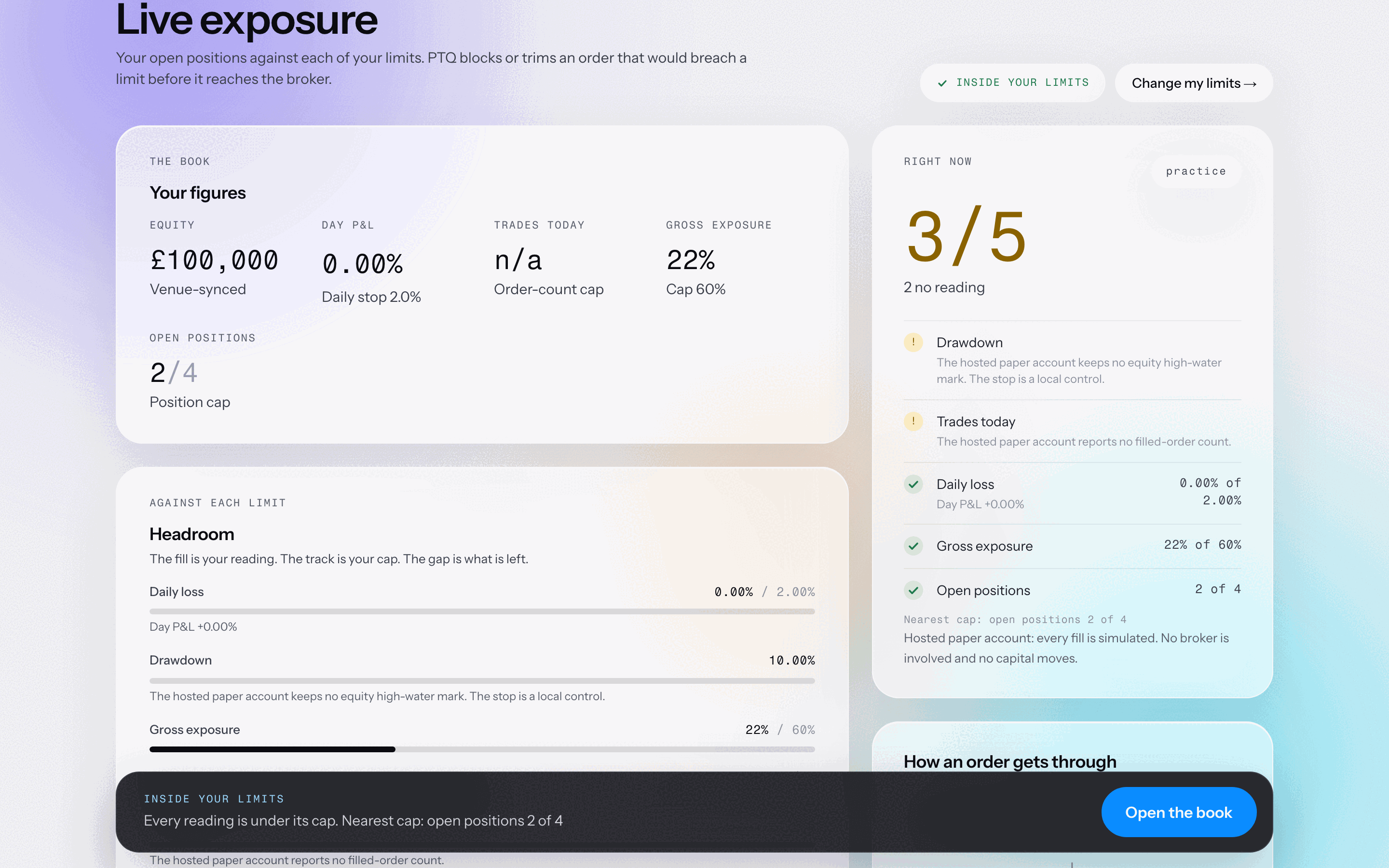Select the Nearest cap: open positions 2 of 4 line

tap(1015, 620)
